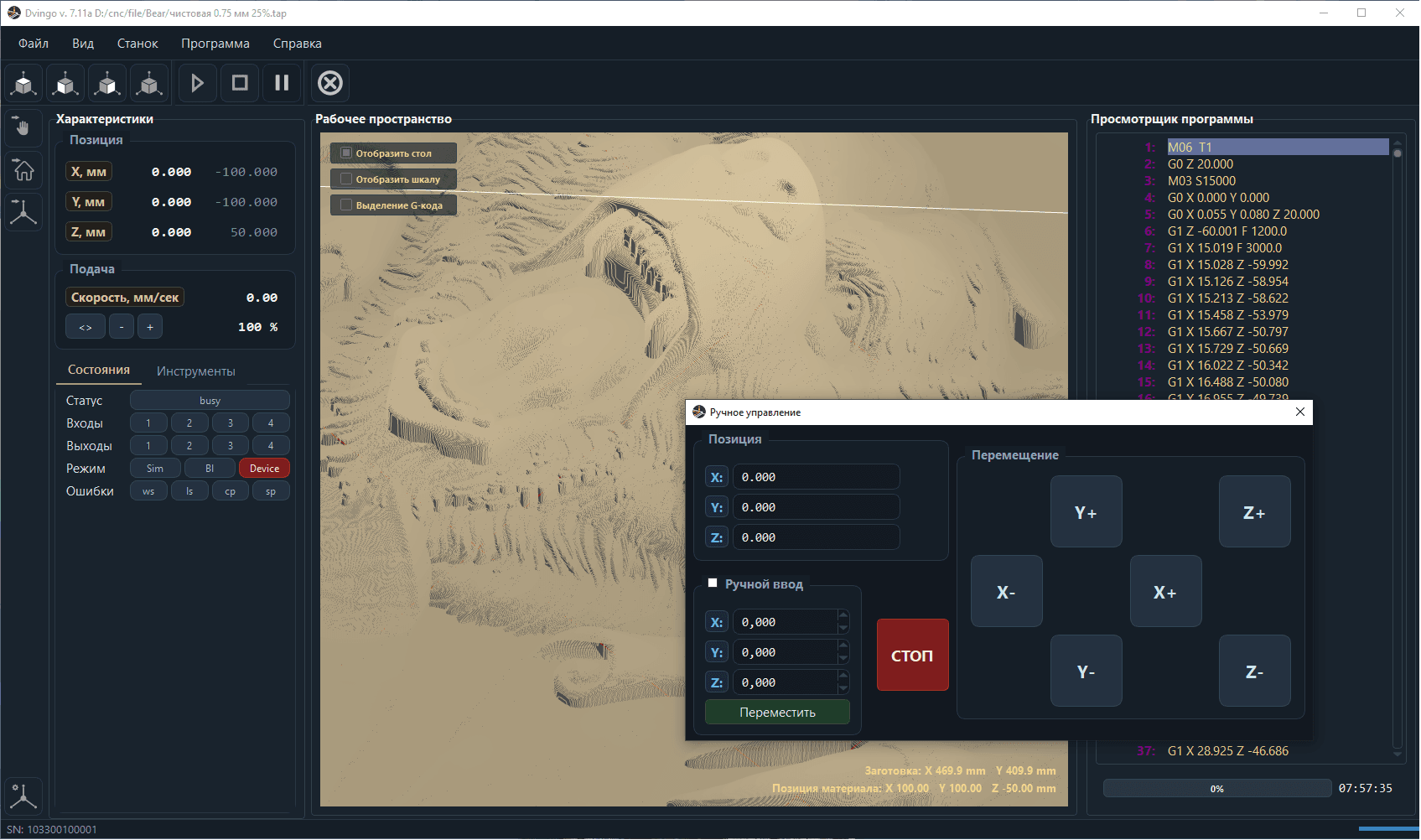This screenshot has width=1421, height=840.
Task: Decrement Y value in Ручной ввод
Action: [843, 658]
